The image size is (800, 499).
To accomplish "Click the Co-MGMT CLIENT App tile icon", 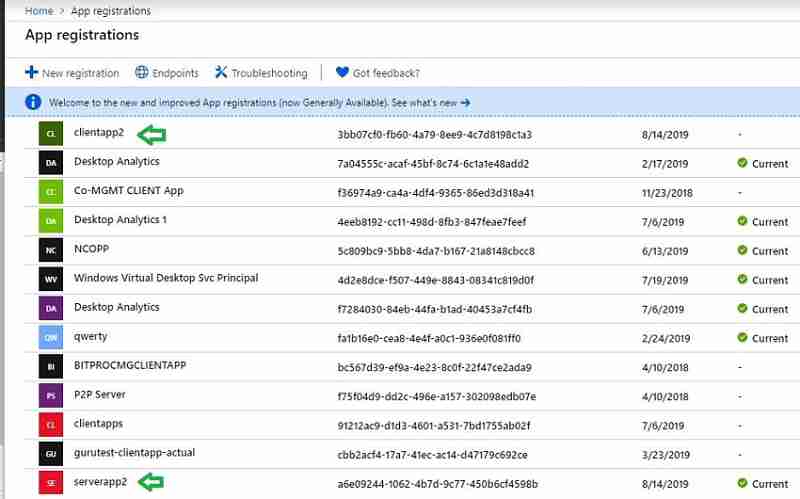I will pyautogui.click(x=51, y=192).
